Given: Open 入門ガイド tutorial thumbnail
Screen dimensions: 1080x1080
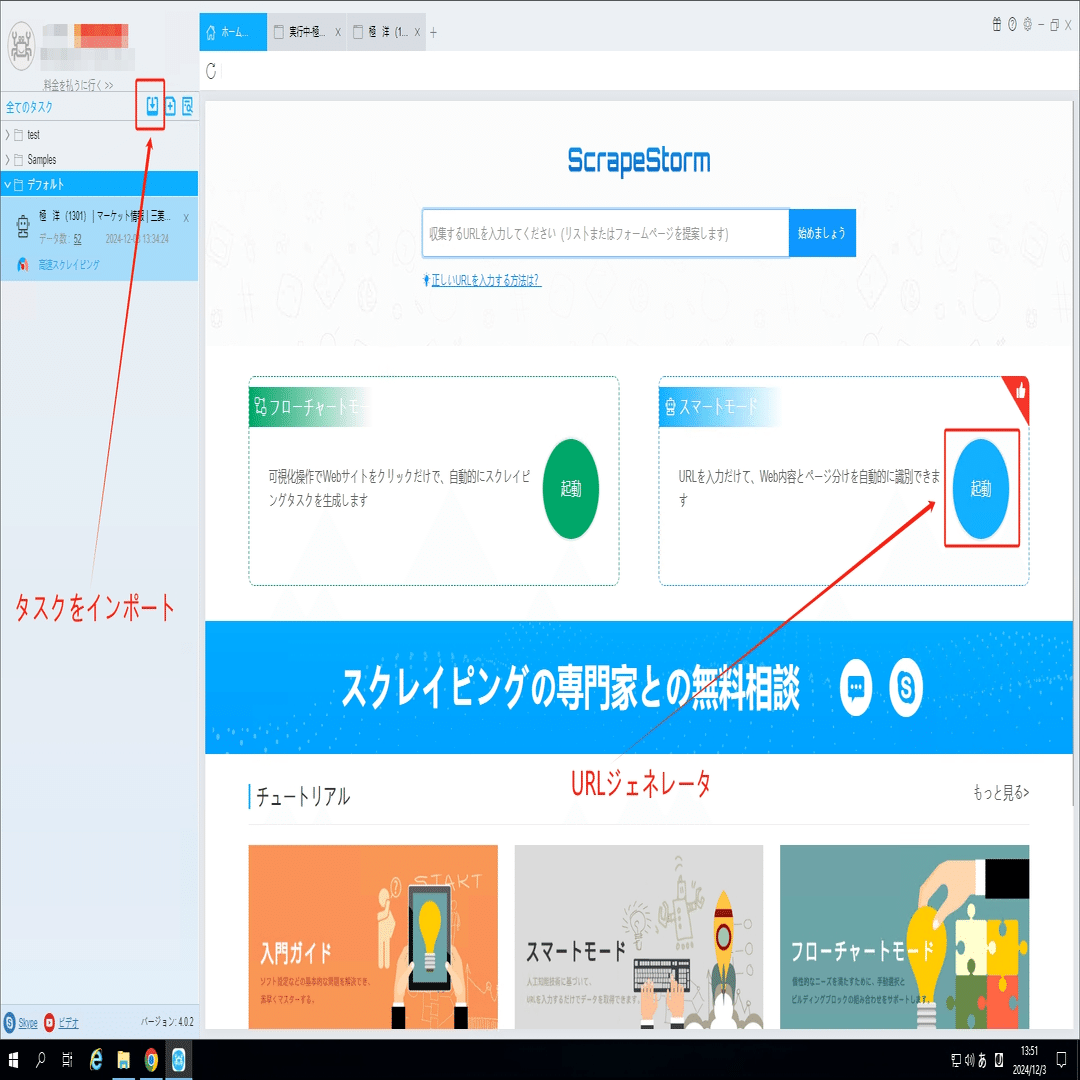Looking at the screenshot, I should point(373,937).
